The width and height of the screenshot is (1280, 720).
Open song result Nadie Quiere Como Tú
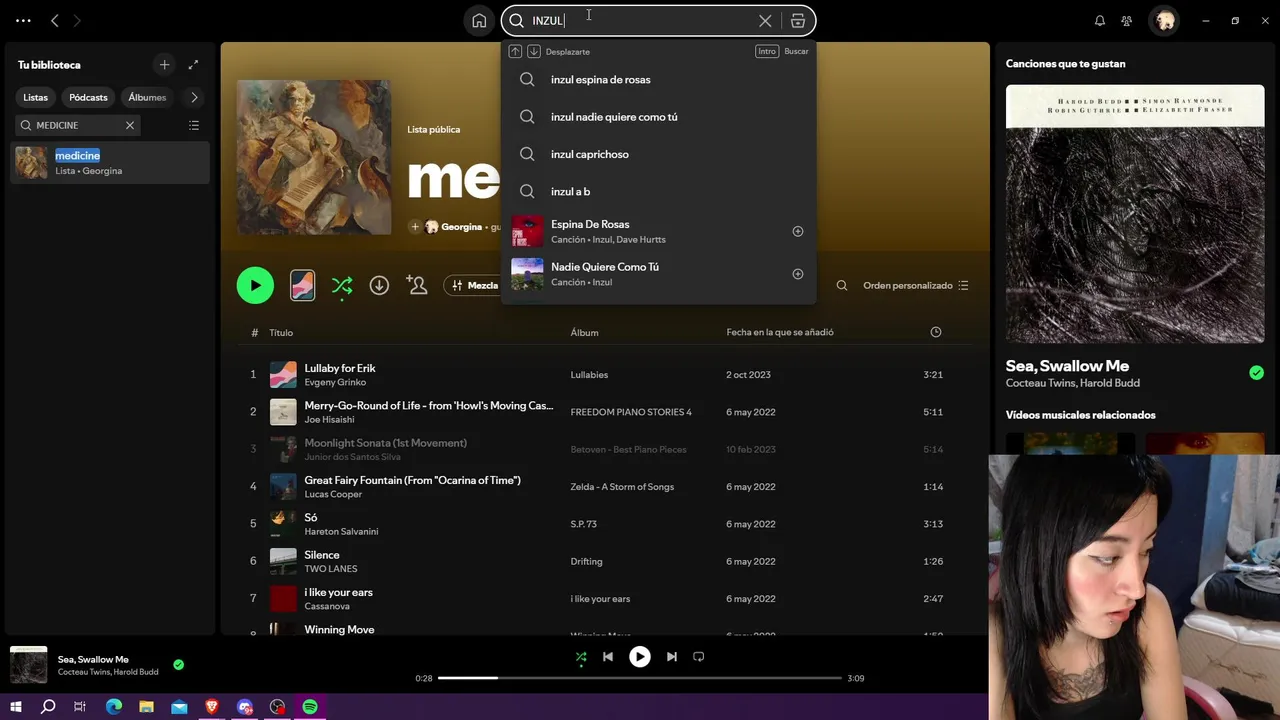click(x=659, y=274)
